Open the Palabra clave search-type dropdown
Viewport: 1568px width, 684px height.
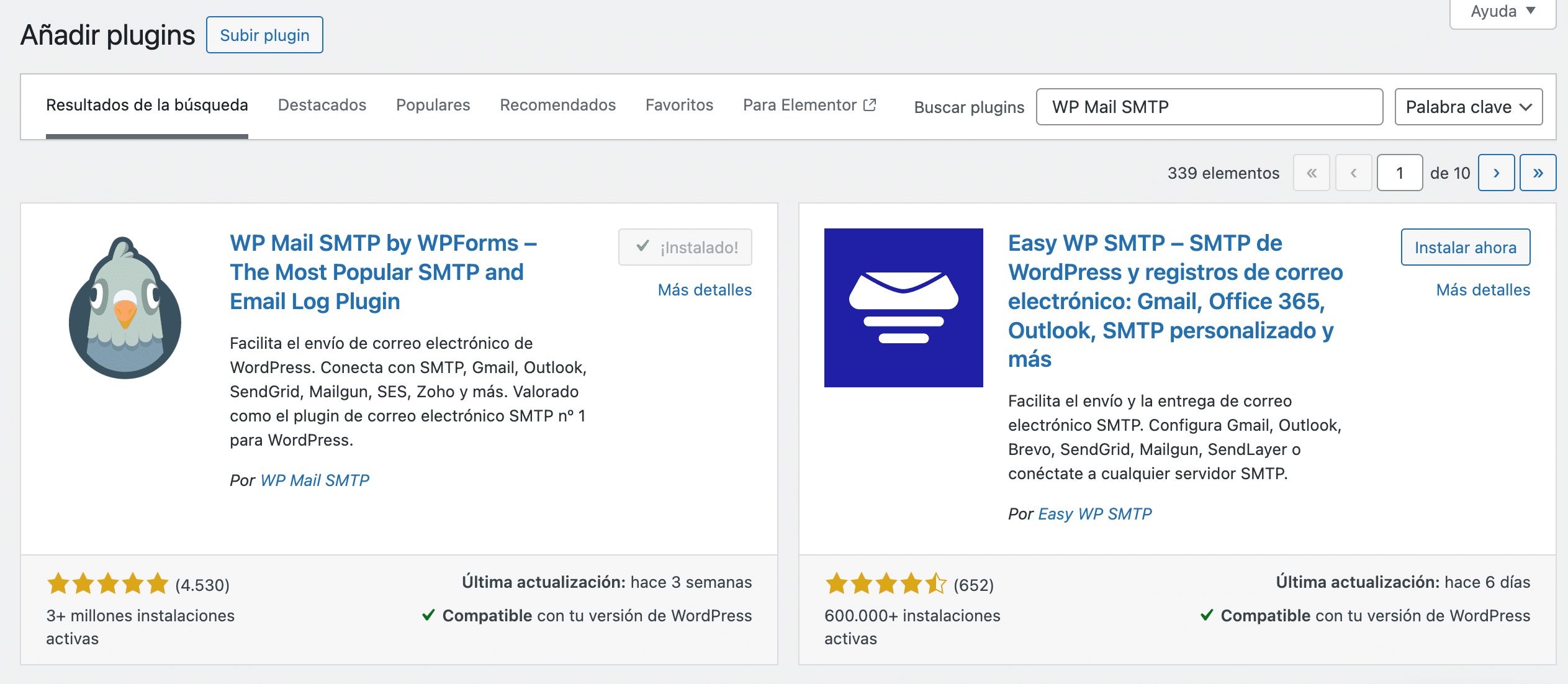(1468, 107)
